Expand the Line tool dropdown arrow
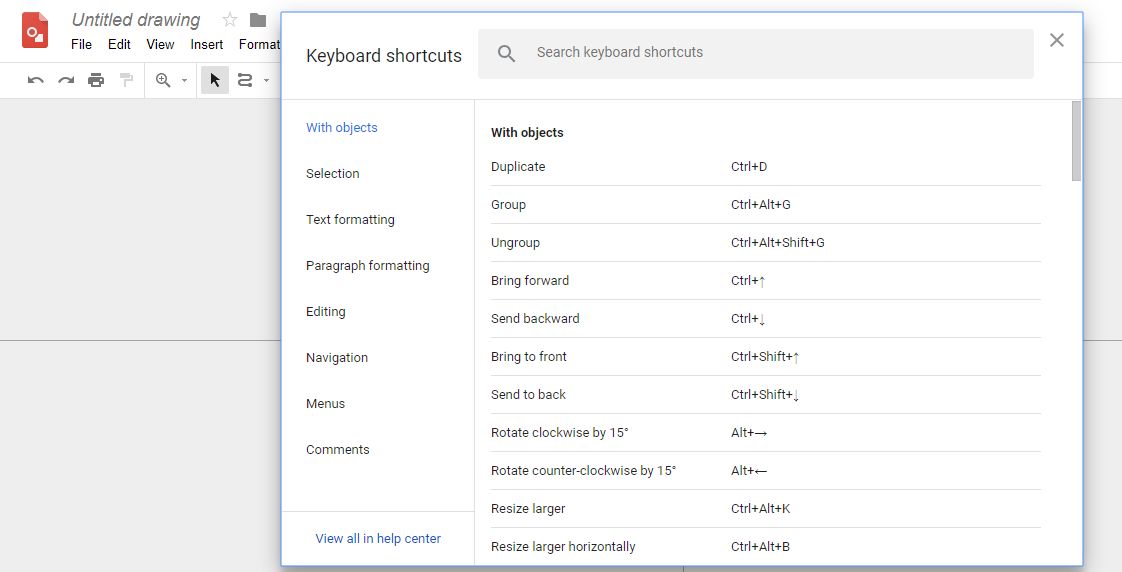 [266, 80]
